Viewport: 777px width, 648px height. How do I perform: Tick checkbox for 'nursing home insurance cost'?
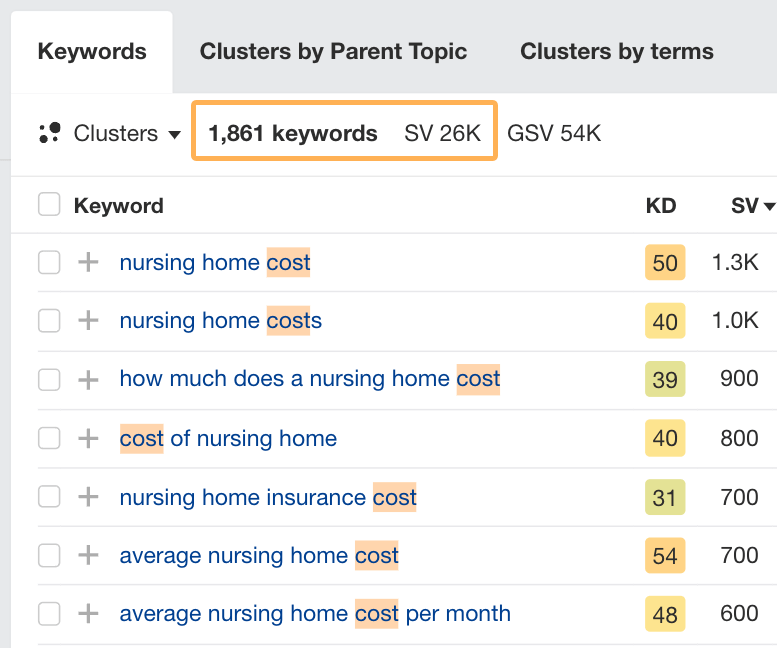click(x=49, y=497)
